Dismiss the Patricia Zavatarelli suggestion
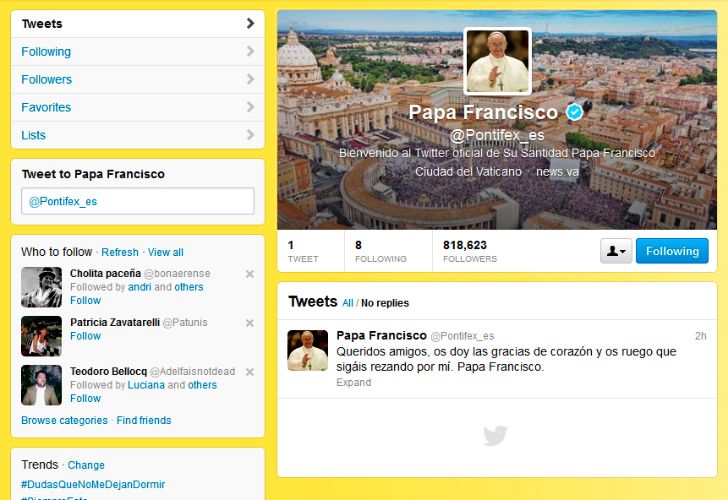 [x=250, y=323]
